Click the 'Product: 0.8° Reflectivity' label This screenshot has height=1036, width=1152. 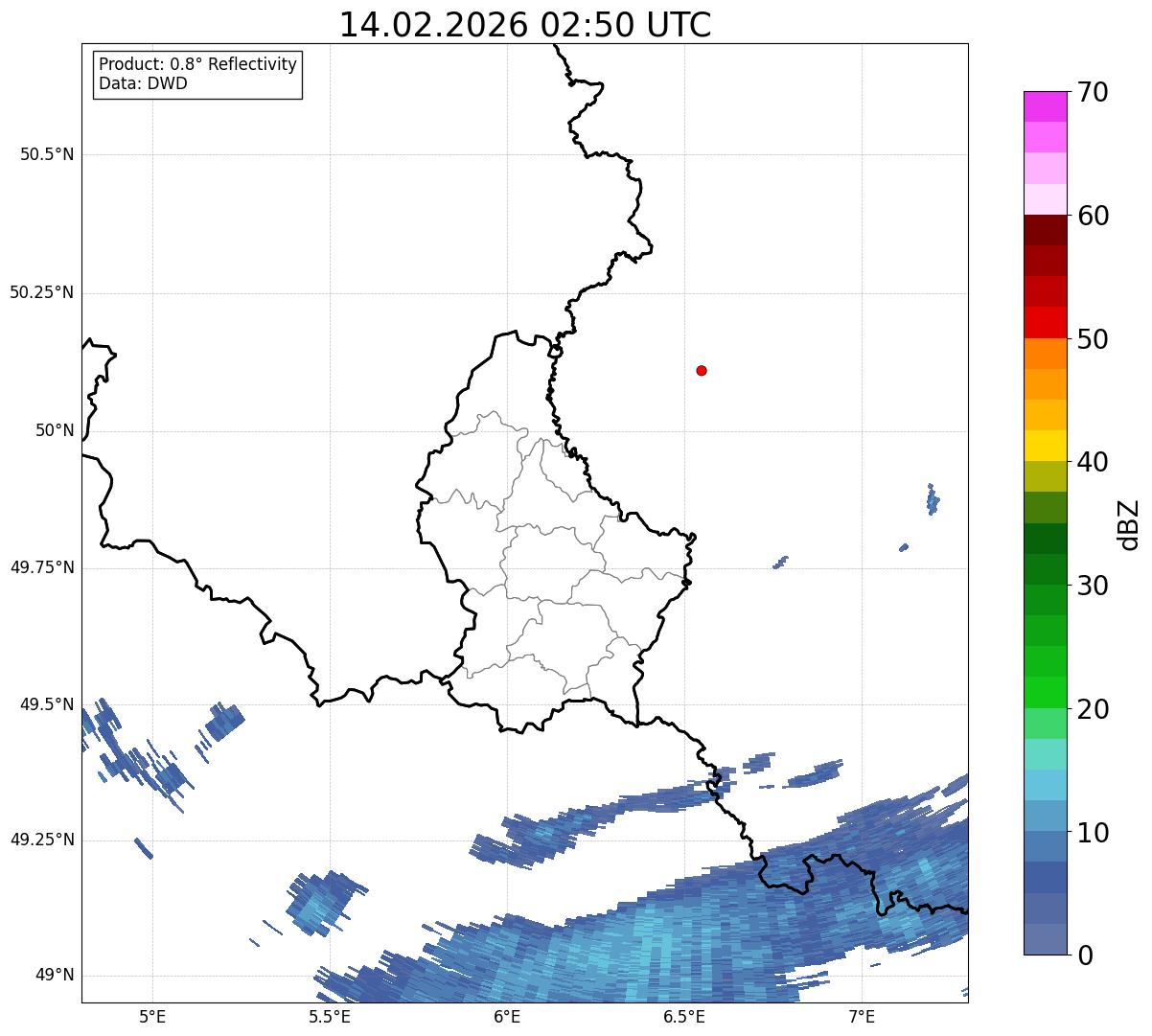pyautogui.click(x=198, y=64)
